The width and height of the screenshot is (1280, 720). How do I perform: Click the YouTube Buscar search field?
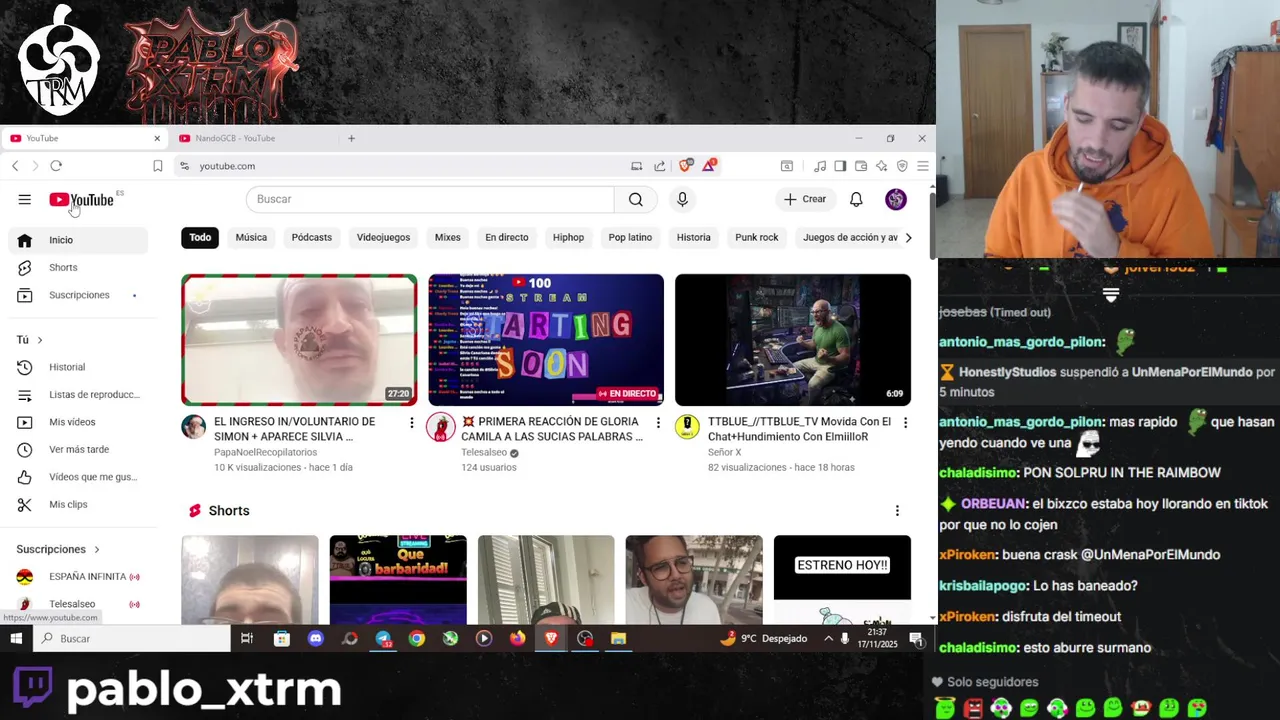pyautogui.click(x=430, y=199)
